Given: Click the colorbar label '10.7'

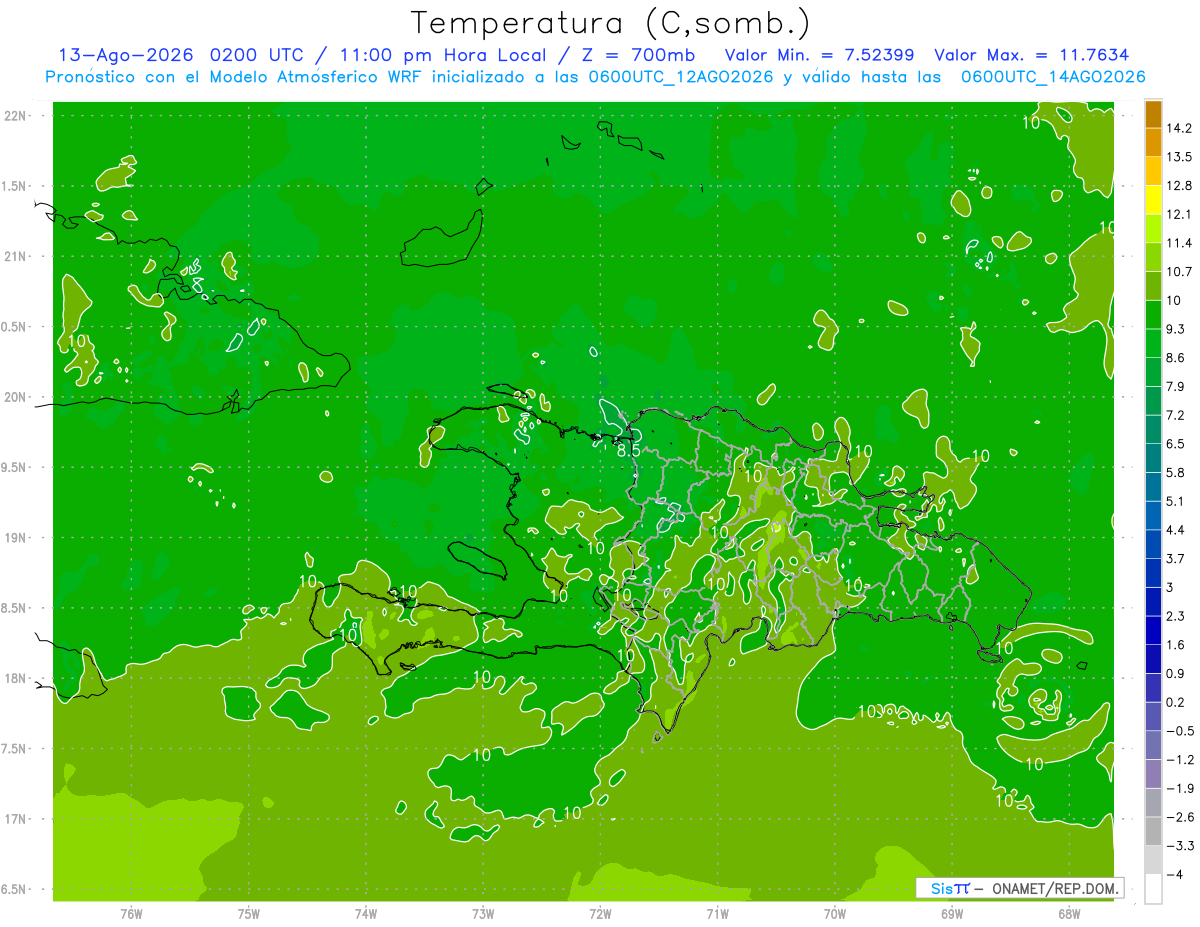Looking at the screenshot, I should click(x=1179, y=272).
